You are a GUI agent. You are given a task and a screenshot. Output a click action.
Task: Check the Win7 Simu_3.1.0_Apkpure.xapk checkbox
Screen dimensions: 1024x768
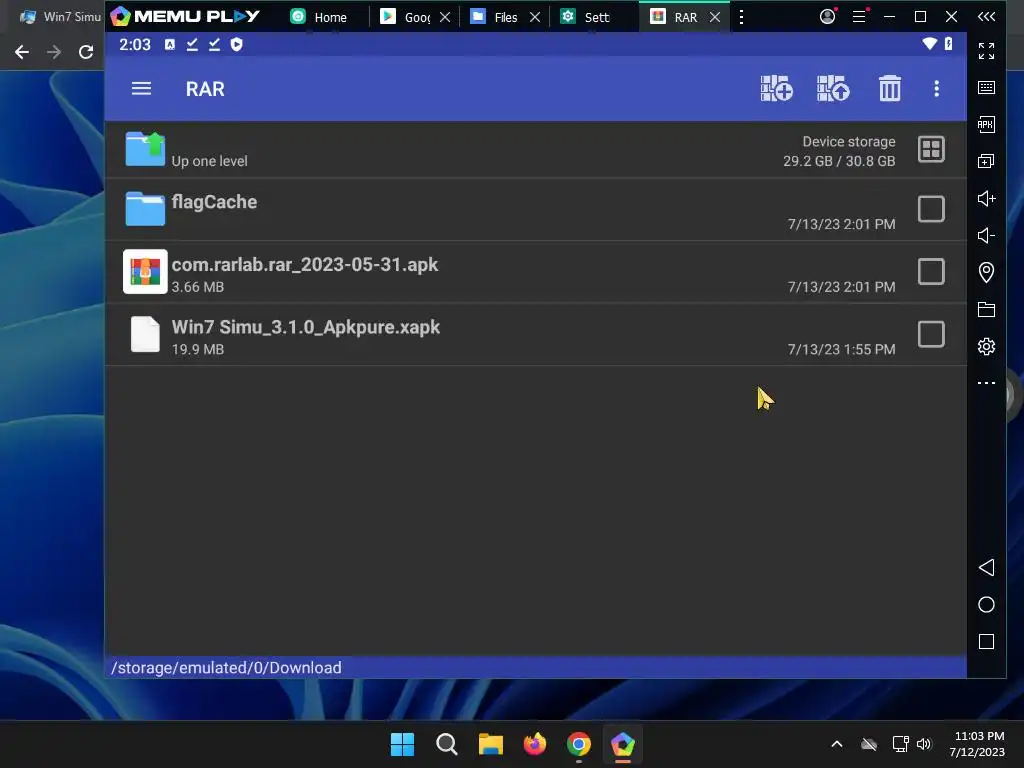(x=931, y=334)
